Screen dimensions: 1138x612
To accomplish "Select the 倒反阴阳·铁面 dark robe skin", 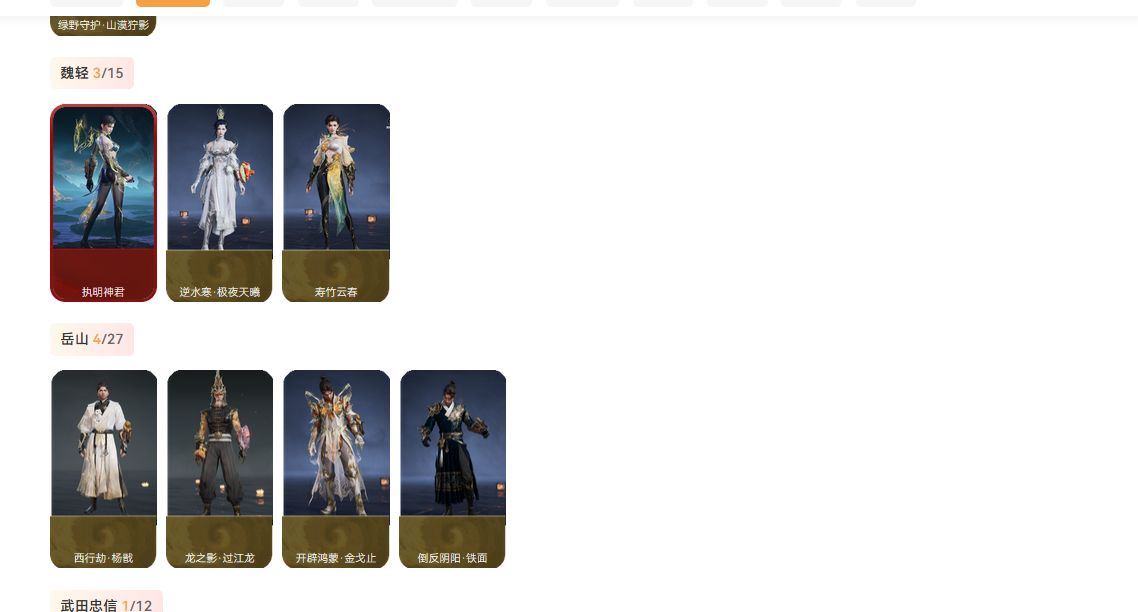I will click(x=452, y=469).
